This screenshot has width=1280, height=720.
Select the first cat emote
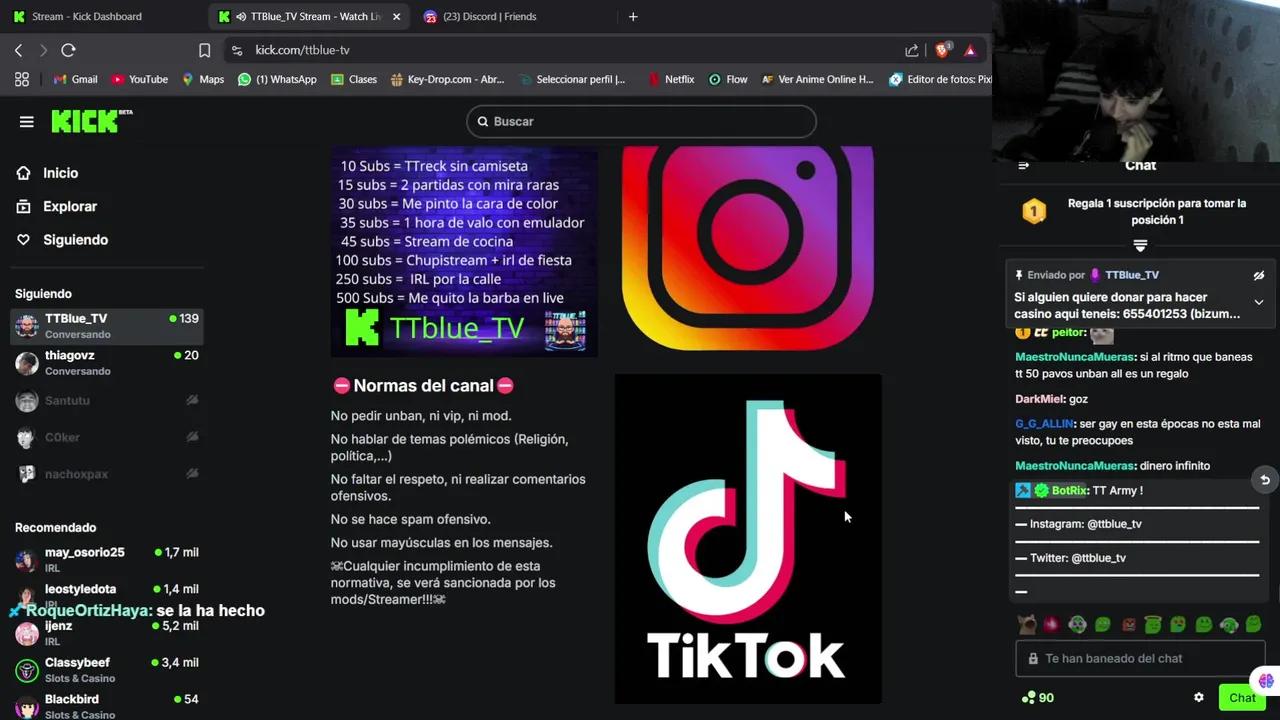[x=1026, y=625]
